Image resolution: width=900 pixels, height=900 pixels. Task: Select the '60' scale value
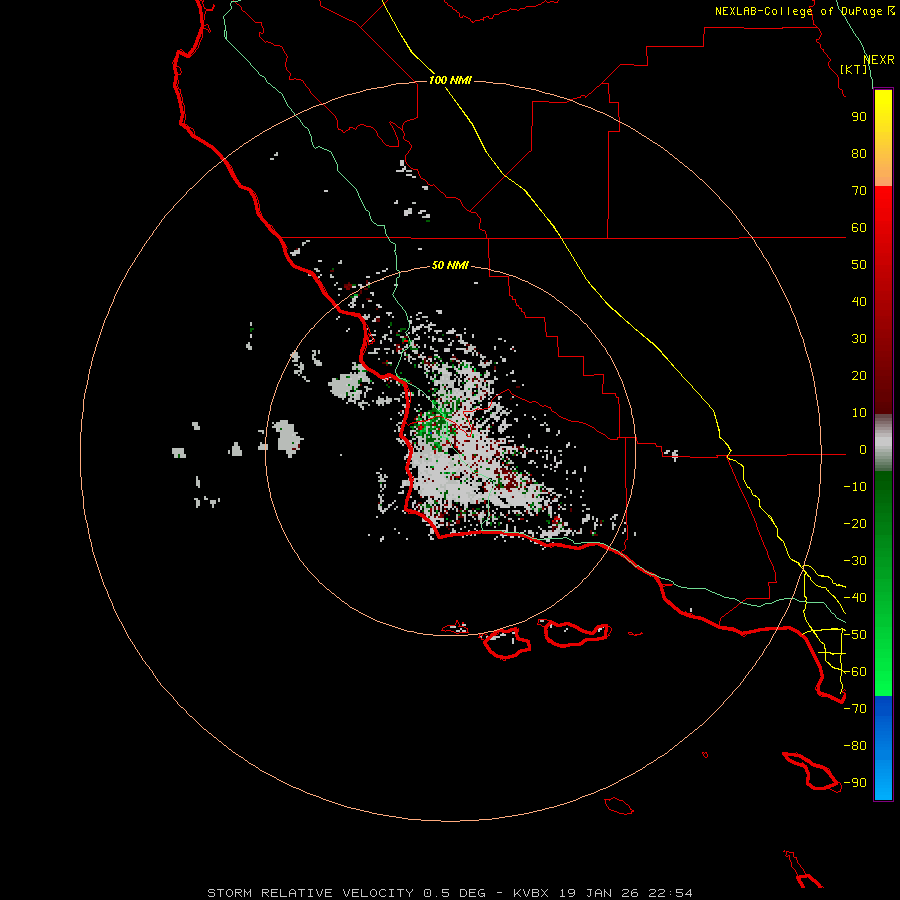click(859, 228)
